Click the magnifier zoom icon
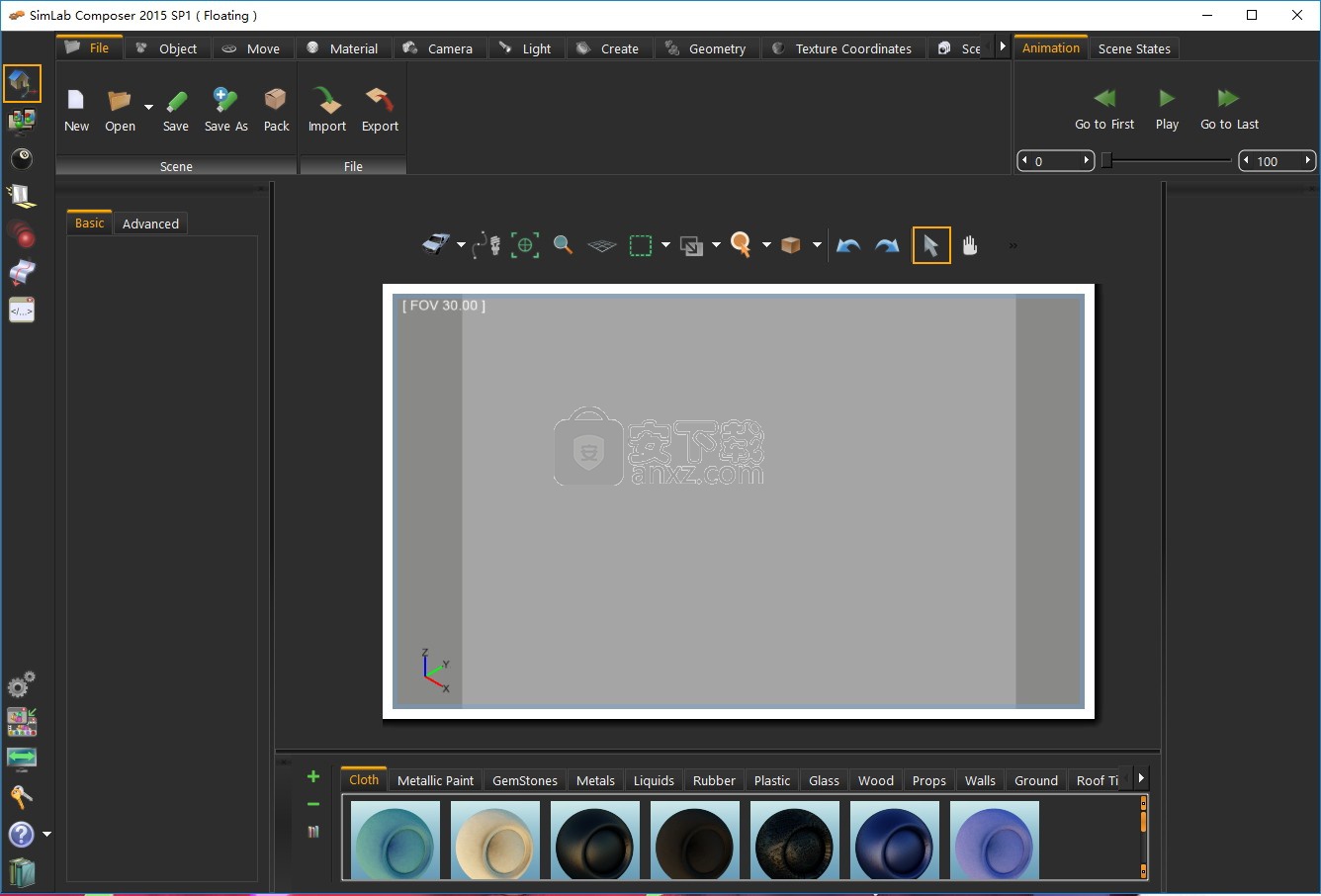This screenshot has width=1321, height=896. (x=563, y=244)
